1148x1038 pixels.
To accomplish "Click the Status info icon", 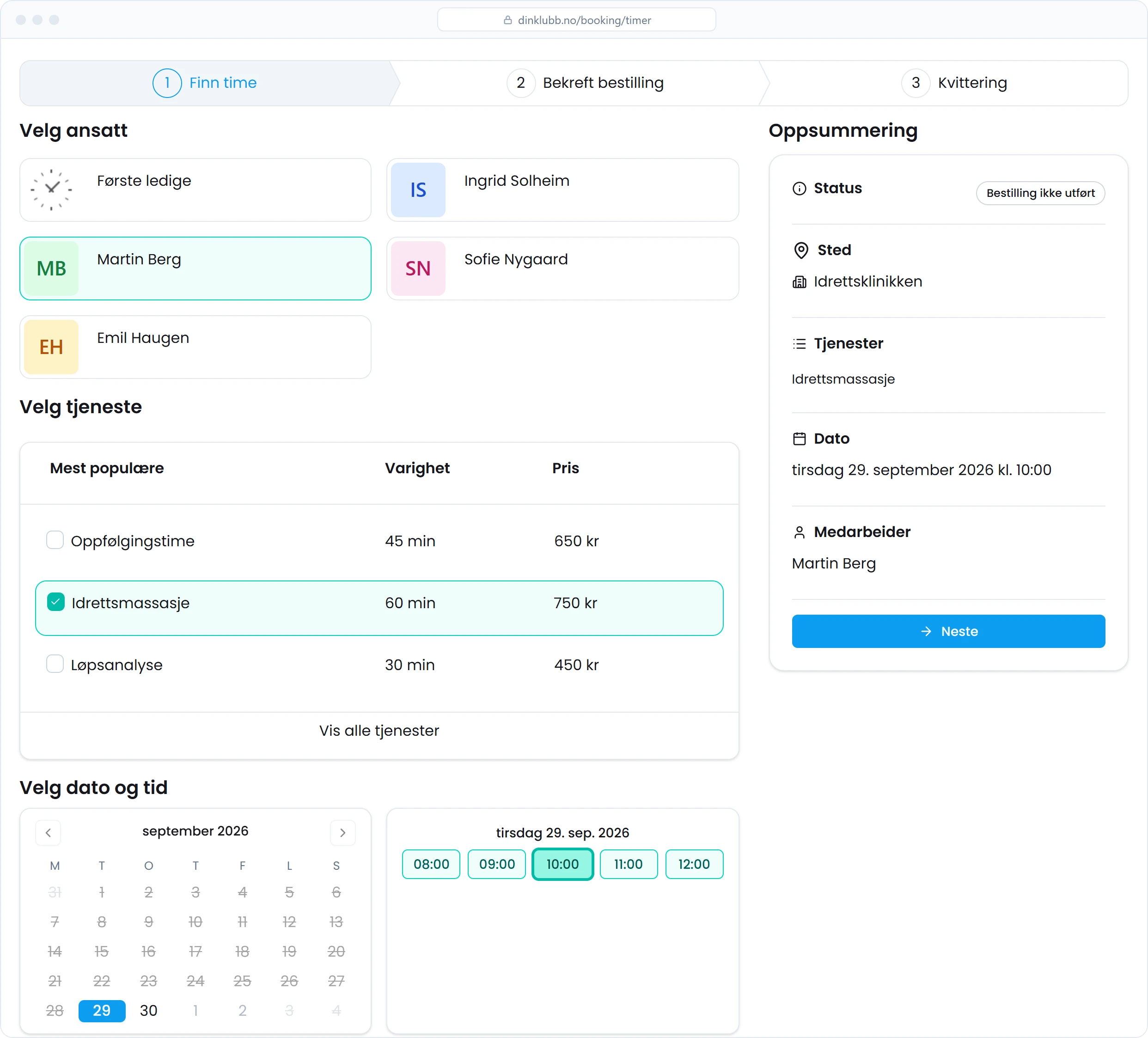I will 800,189.
